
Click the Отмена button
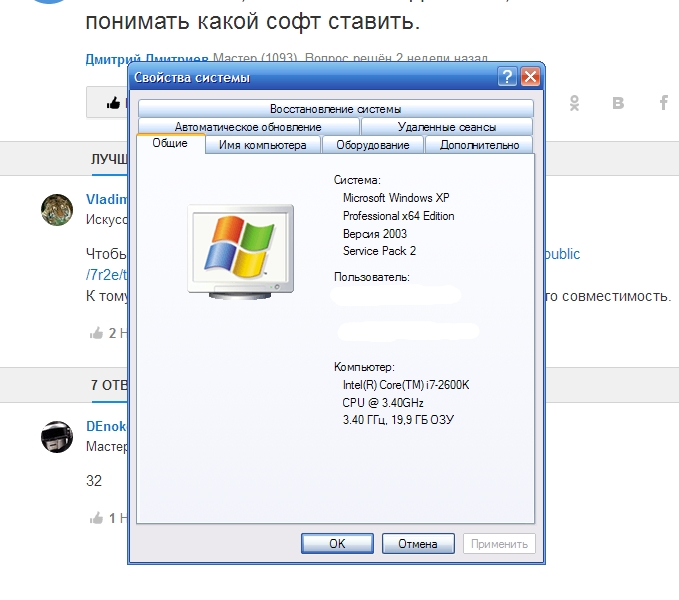[x=418, y=544]
